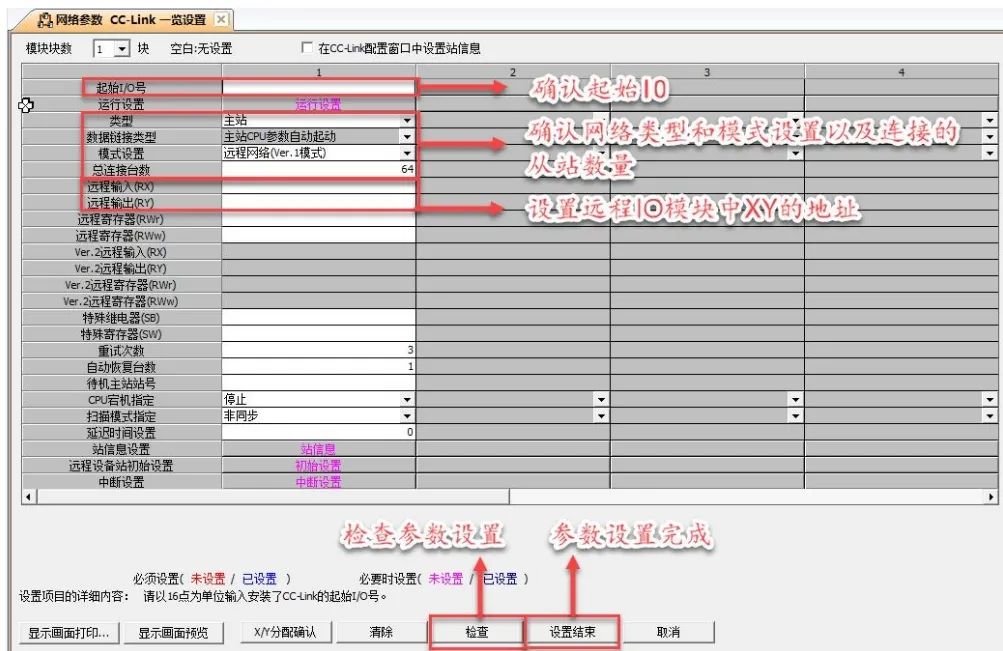Screen dimensions: 1003x651
Task: Open the 站信息 link
Action: coord(319,450)
